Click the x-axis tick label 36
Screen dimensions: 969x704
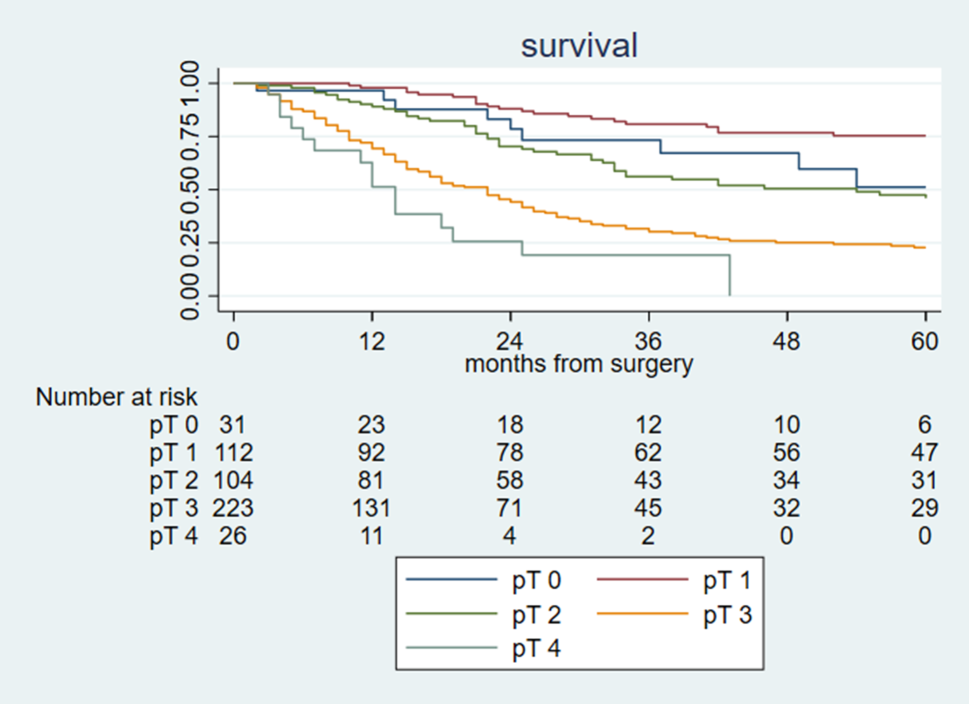coord(649,342)
